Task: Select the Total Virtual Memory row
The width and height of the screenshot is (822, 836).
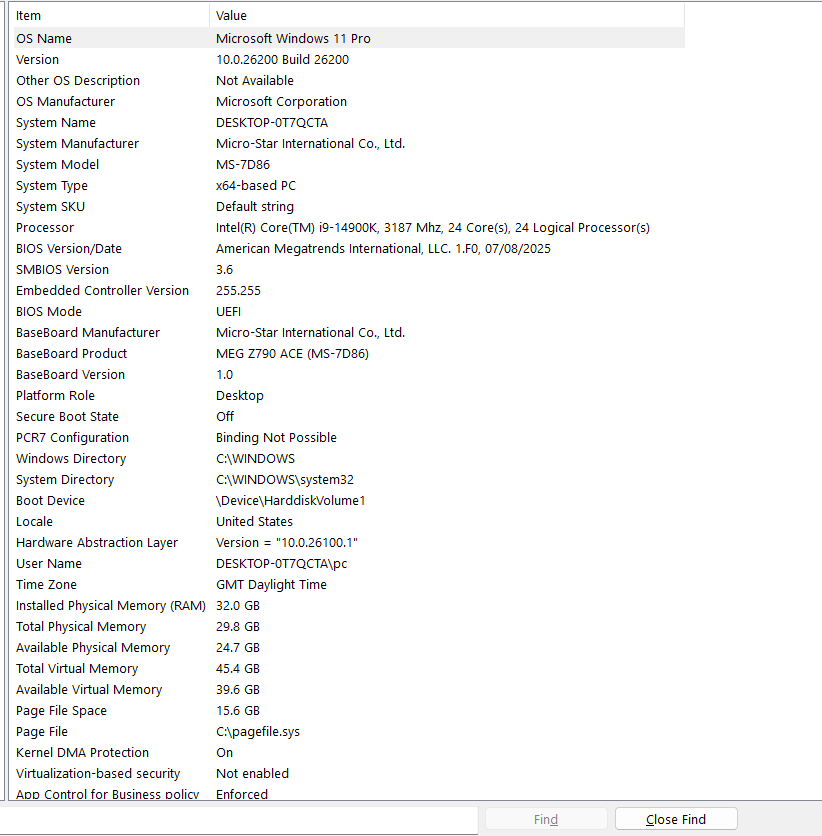Action: 349,669
